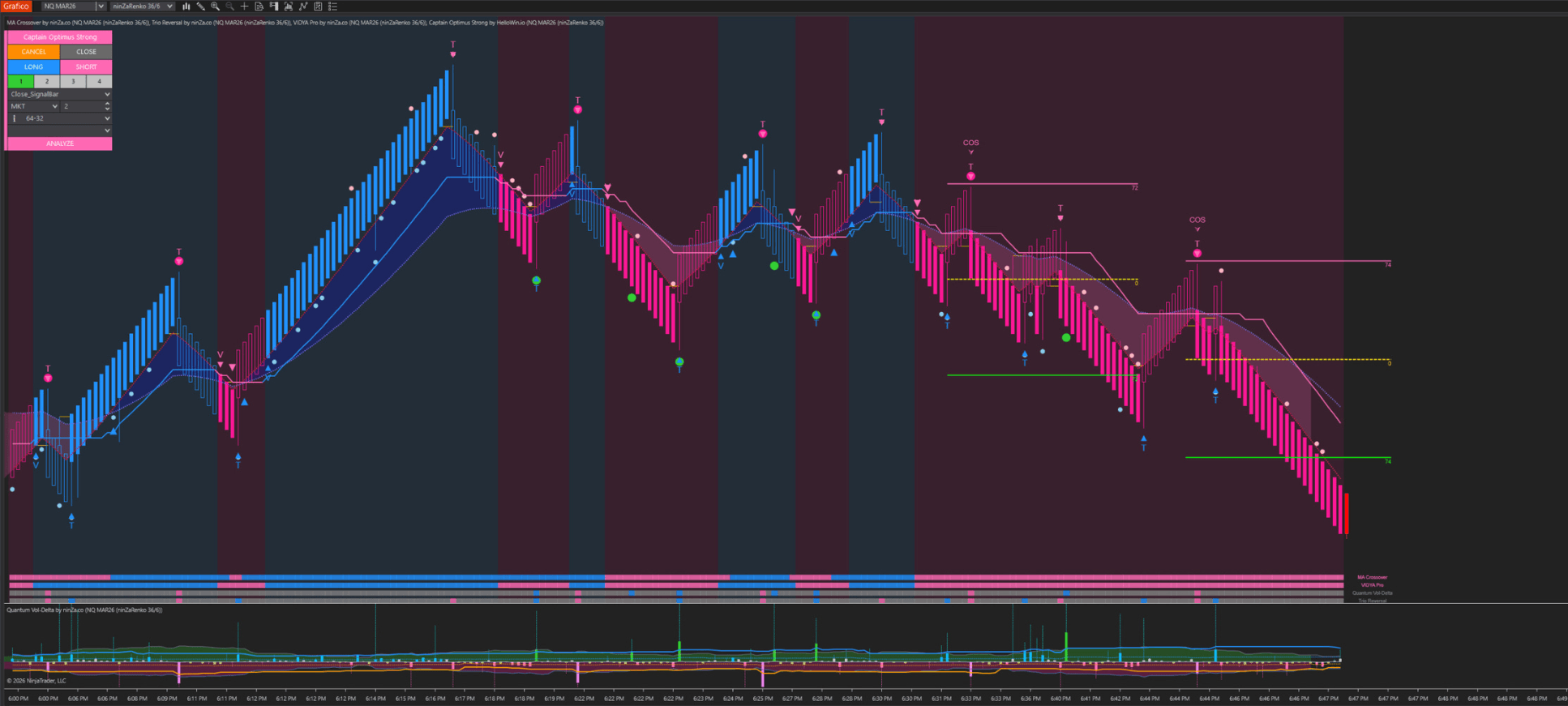
Task: Open the data series icon
Action: (x=289, y=6)
